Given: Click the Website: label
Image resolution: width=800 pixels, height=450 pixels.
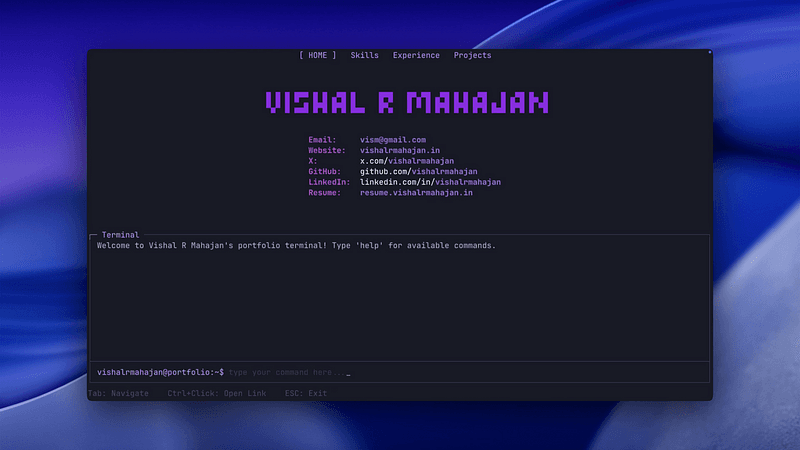Looking at the screenshot, I should point(327,151).
